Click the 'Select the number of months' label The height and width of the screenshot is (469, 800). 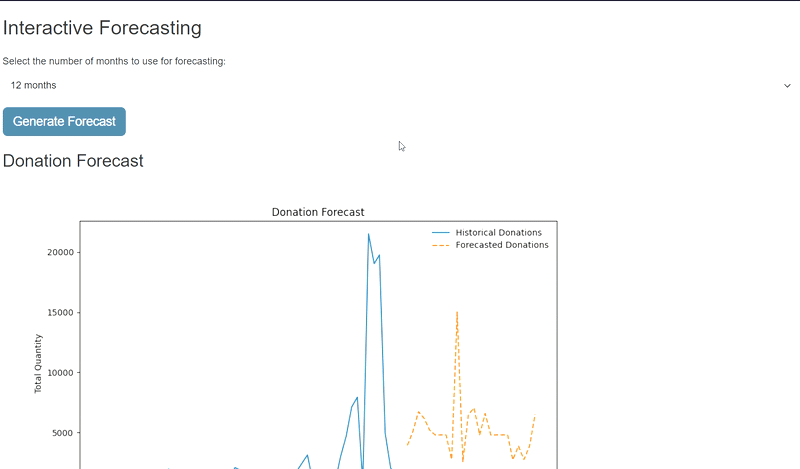pos(114,62)
